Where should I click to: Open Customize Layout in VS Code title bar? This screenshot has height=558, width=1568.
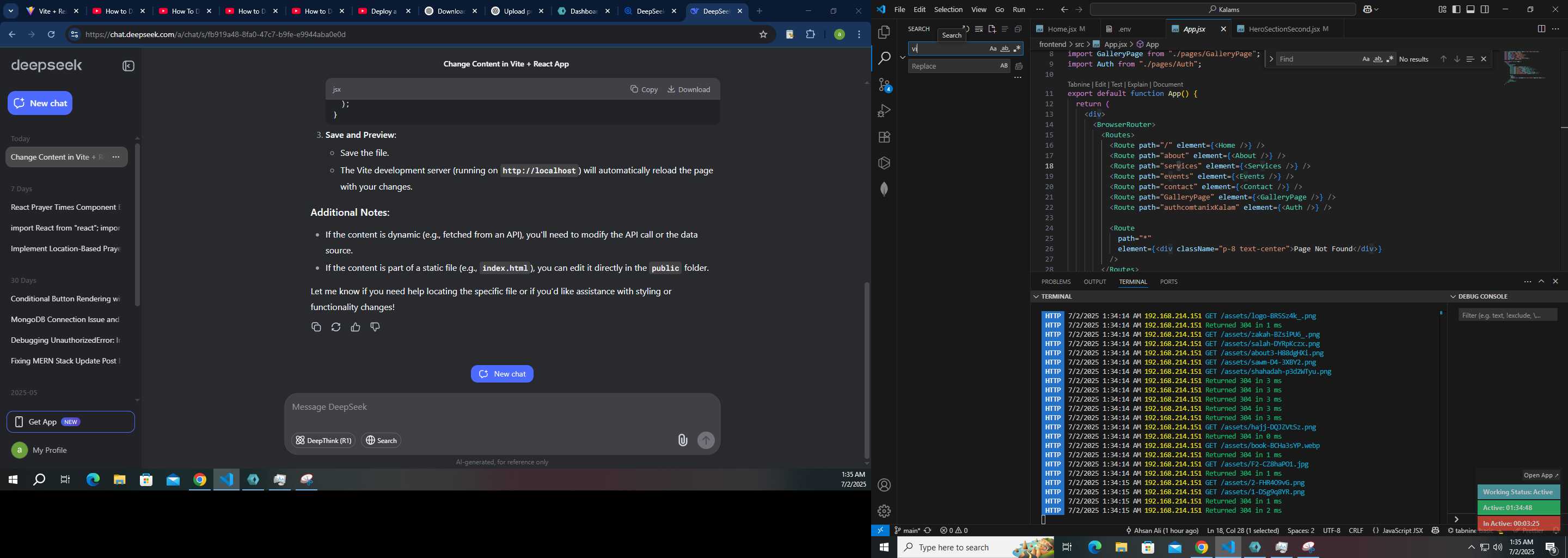click(x=1442, y=10)
